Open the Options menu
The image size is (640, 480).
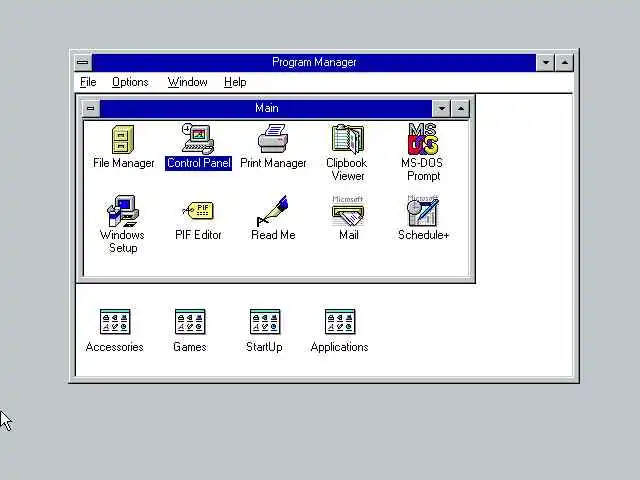(130, 82)
